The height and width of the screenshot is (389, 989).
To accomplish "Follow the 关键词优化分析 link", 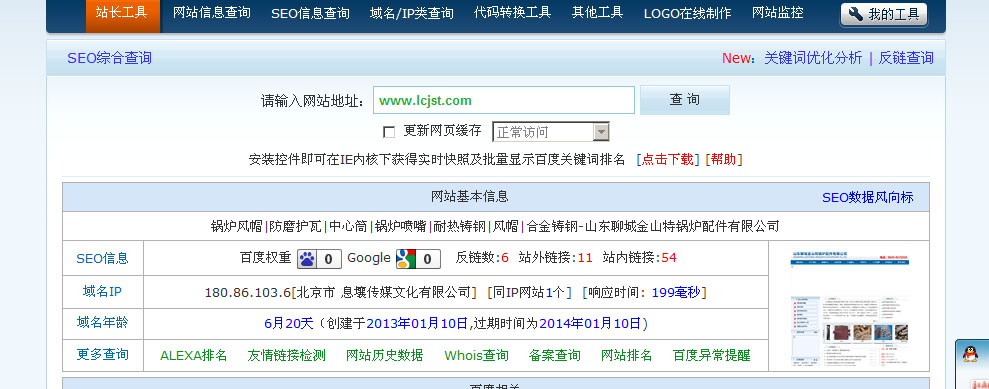I will (813, 58).
